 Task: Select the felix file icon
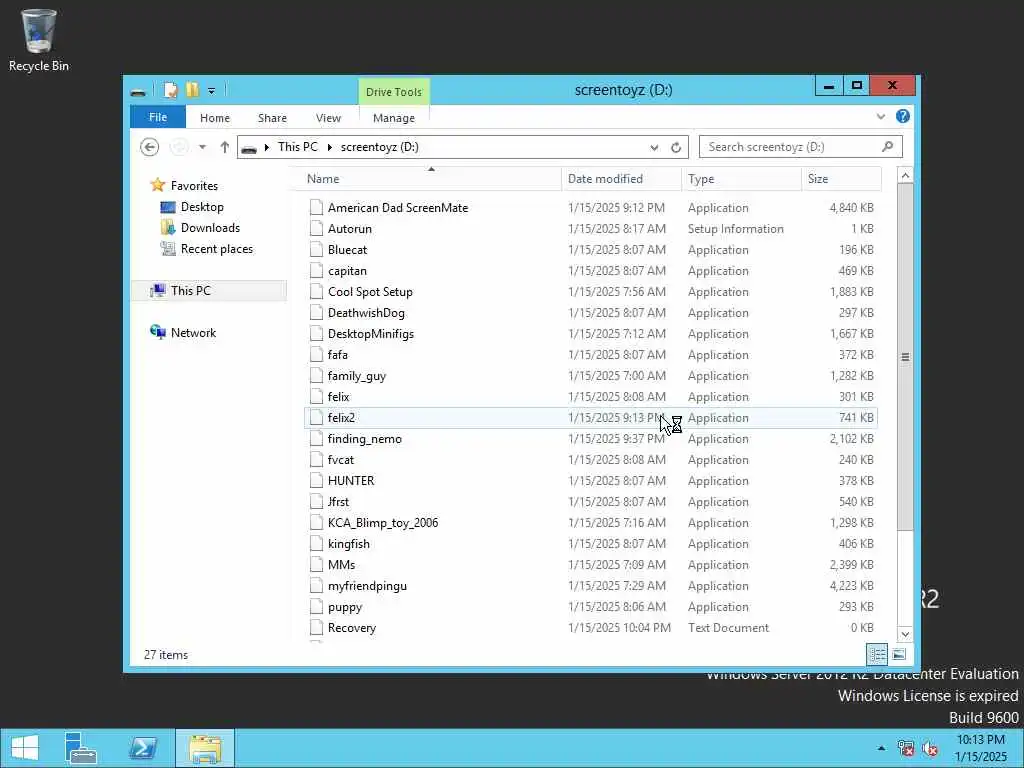coord(316,397)
